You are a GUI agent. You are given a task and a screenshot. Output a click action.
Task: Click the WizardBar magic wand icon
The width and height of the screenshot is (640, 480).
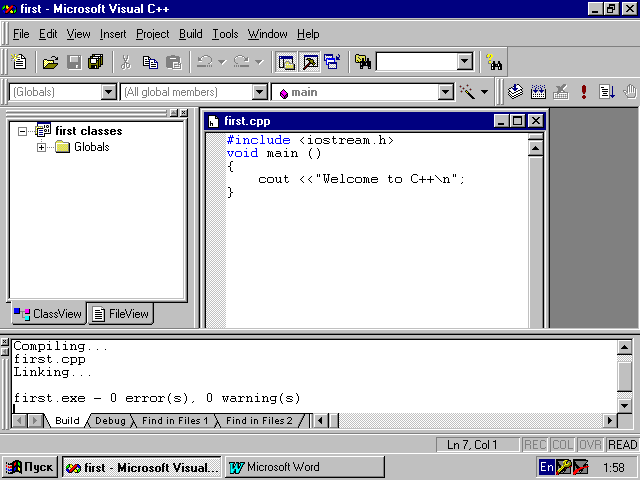click(467, 92)
